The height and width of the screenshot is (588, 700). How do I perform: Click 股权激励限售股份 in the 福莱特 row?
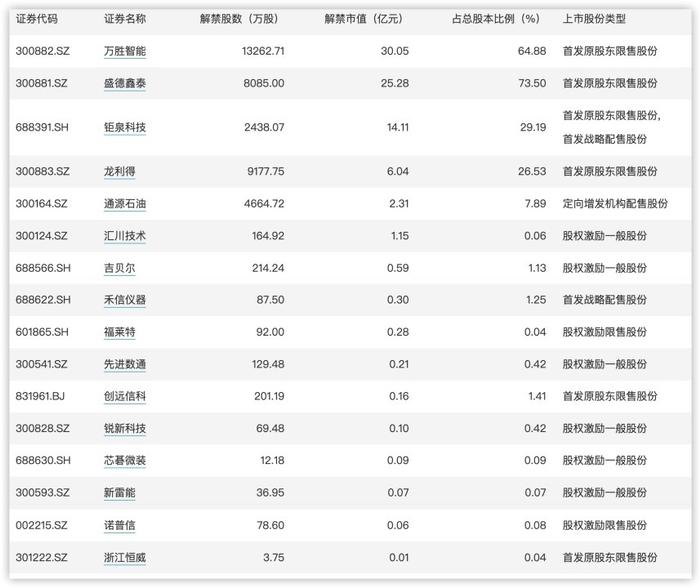pyautogui.click(x=604, y=332)
